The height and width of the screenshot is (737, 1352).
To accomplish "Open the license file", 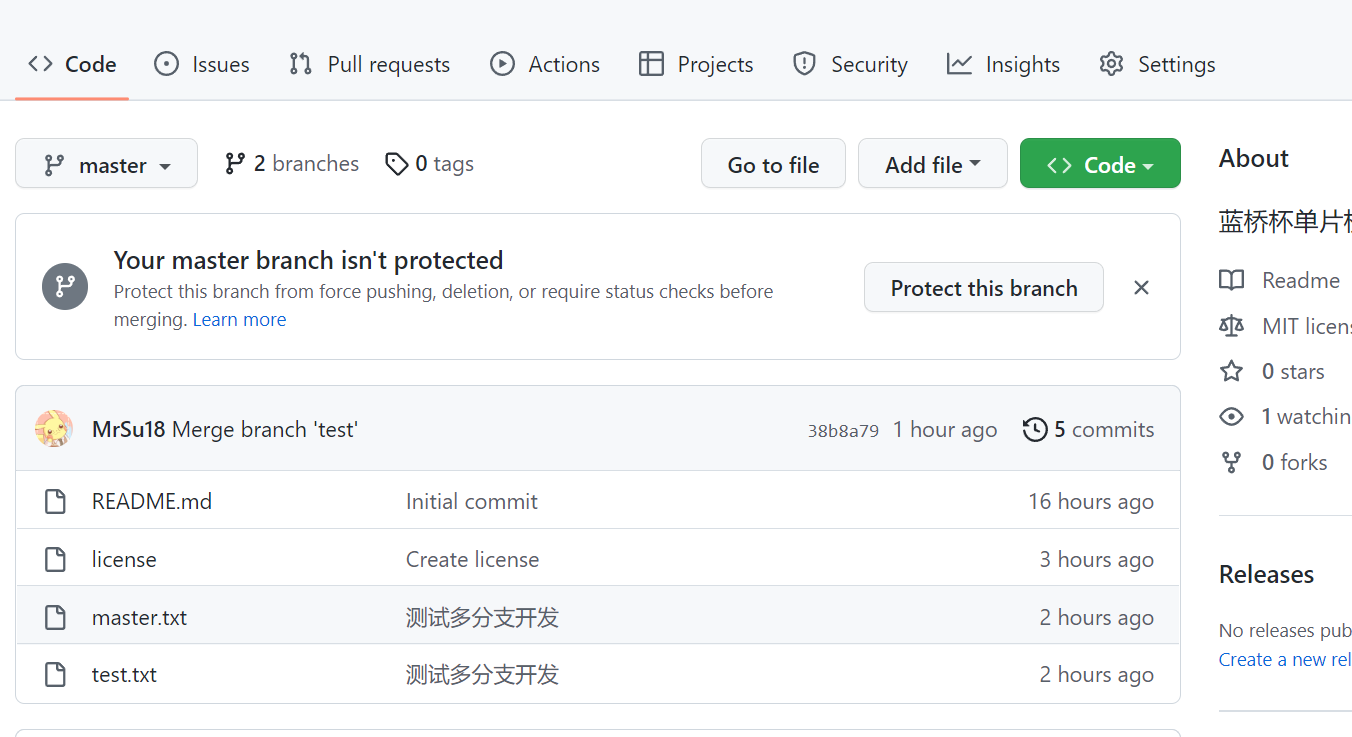I will [x=124, y=560].
